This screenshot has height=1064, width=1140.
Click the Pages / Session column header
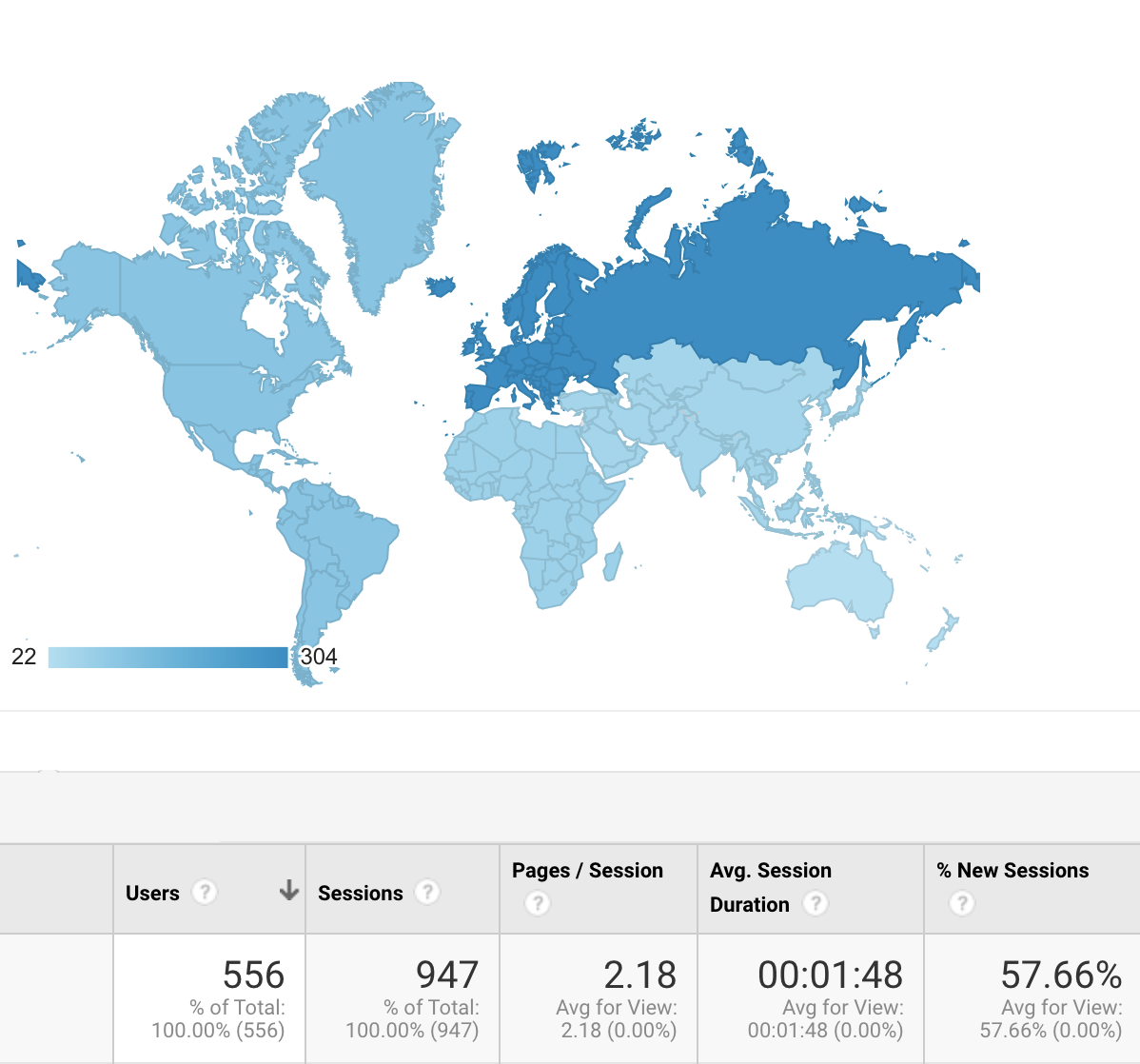click(587, 870)
